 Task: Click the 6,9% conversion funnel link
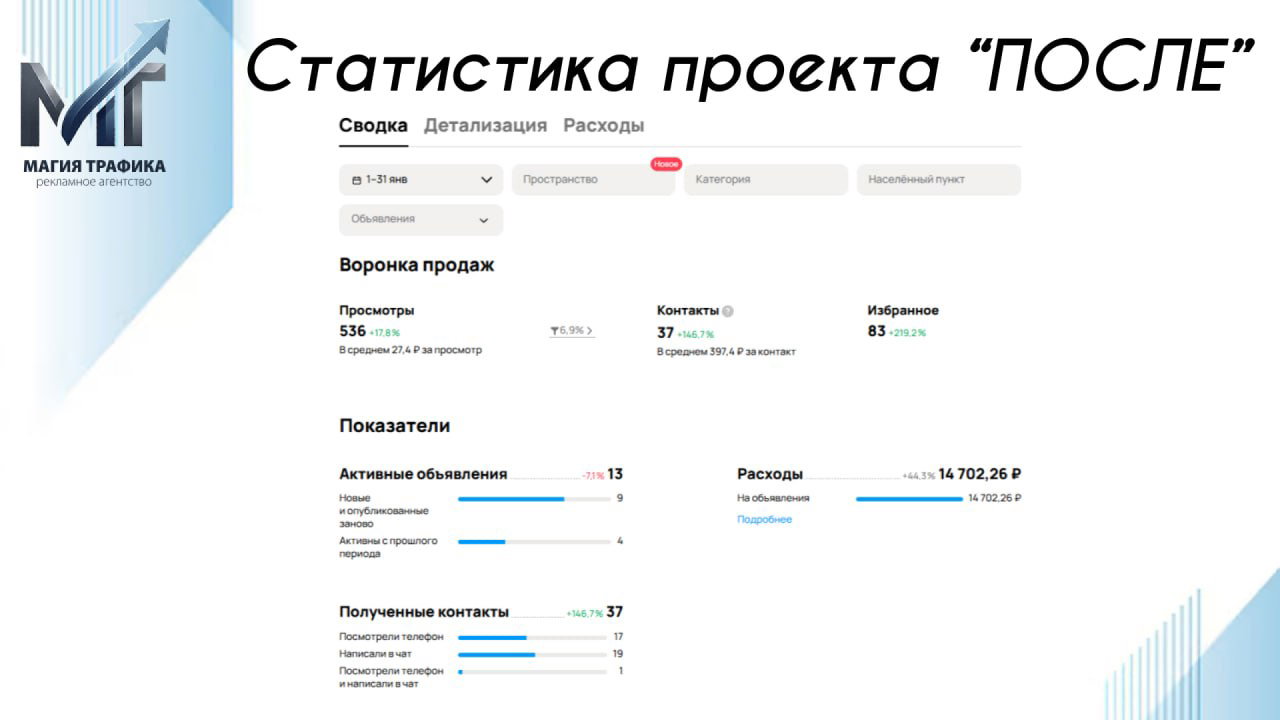click(x=572, y=331)
